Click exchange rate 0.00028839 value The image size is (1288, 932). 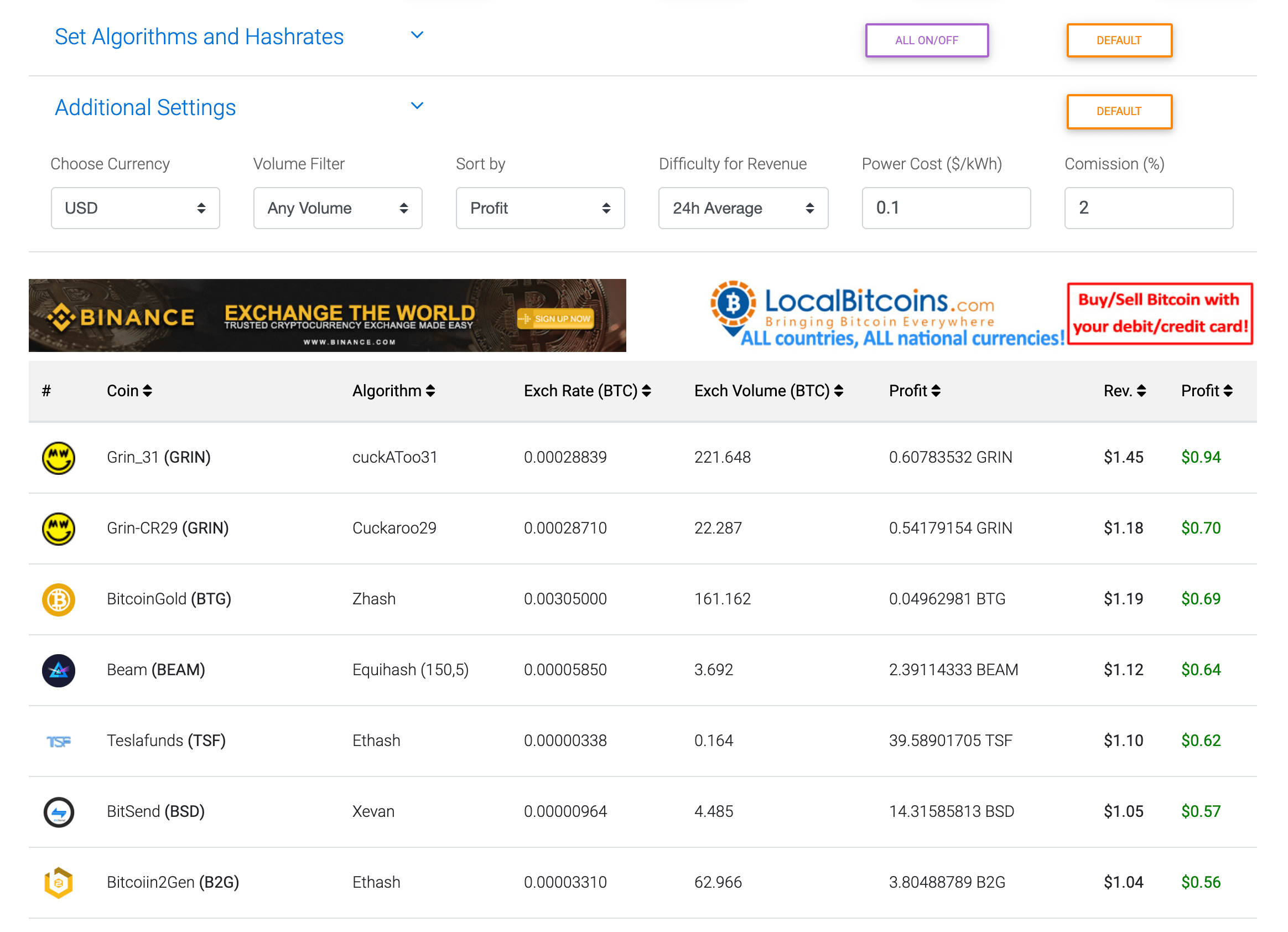click(565, 458)
